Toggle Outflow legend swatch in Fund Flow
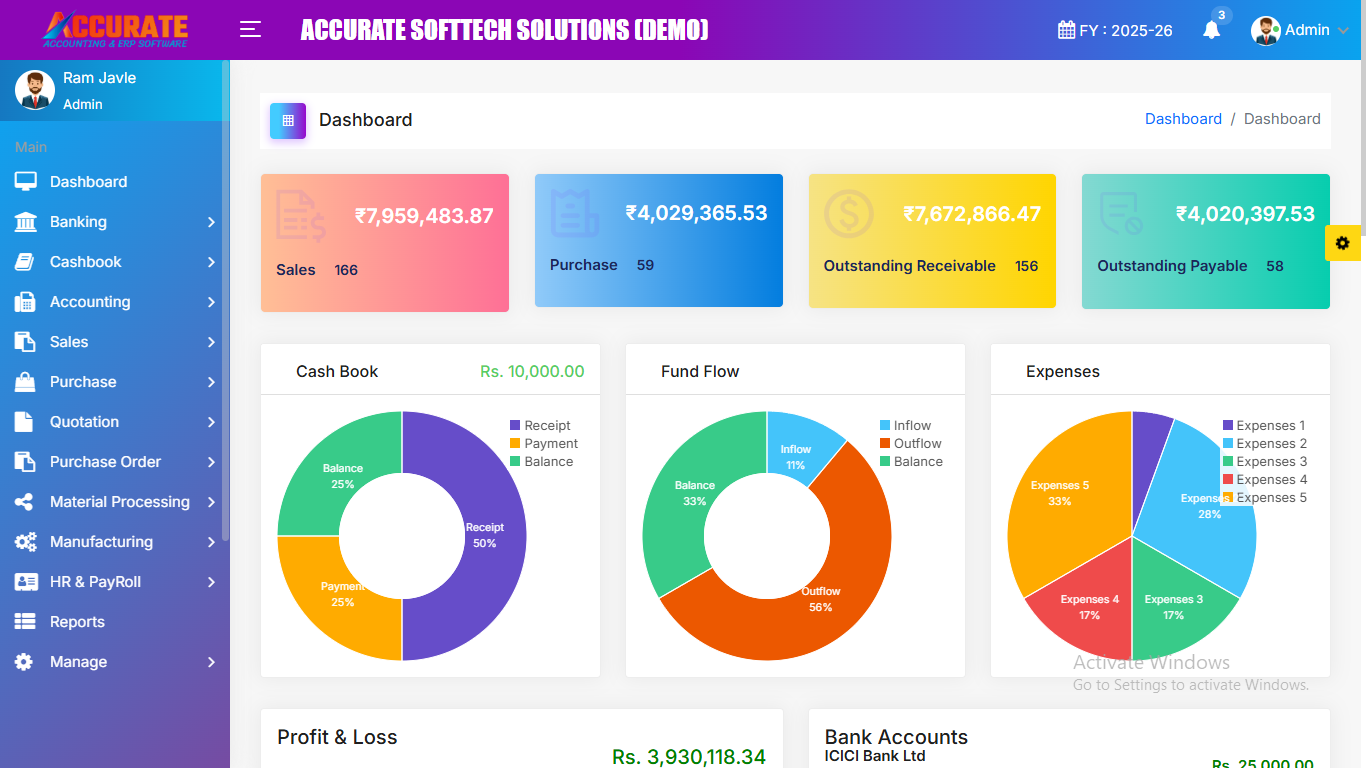 pyautogui.click(x=885, y=444)
